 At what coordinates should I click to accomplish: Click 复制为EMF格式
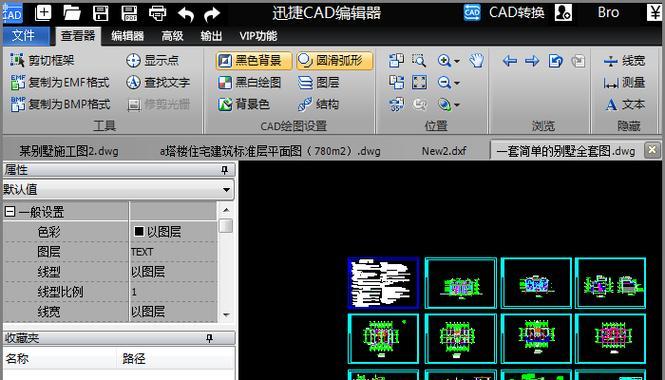pyautogui.click(x=60, y=82)
